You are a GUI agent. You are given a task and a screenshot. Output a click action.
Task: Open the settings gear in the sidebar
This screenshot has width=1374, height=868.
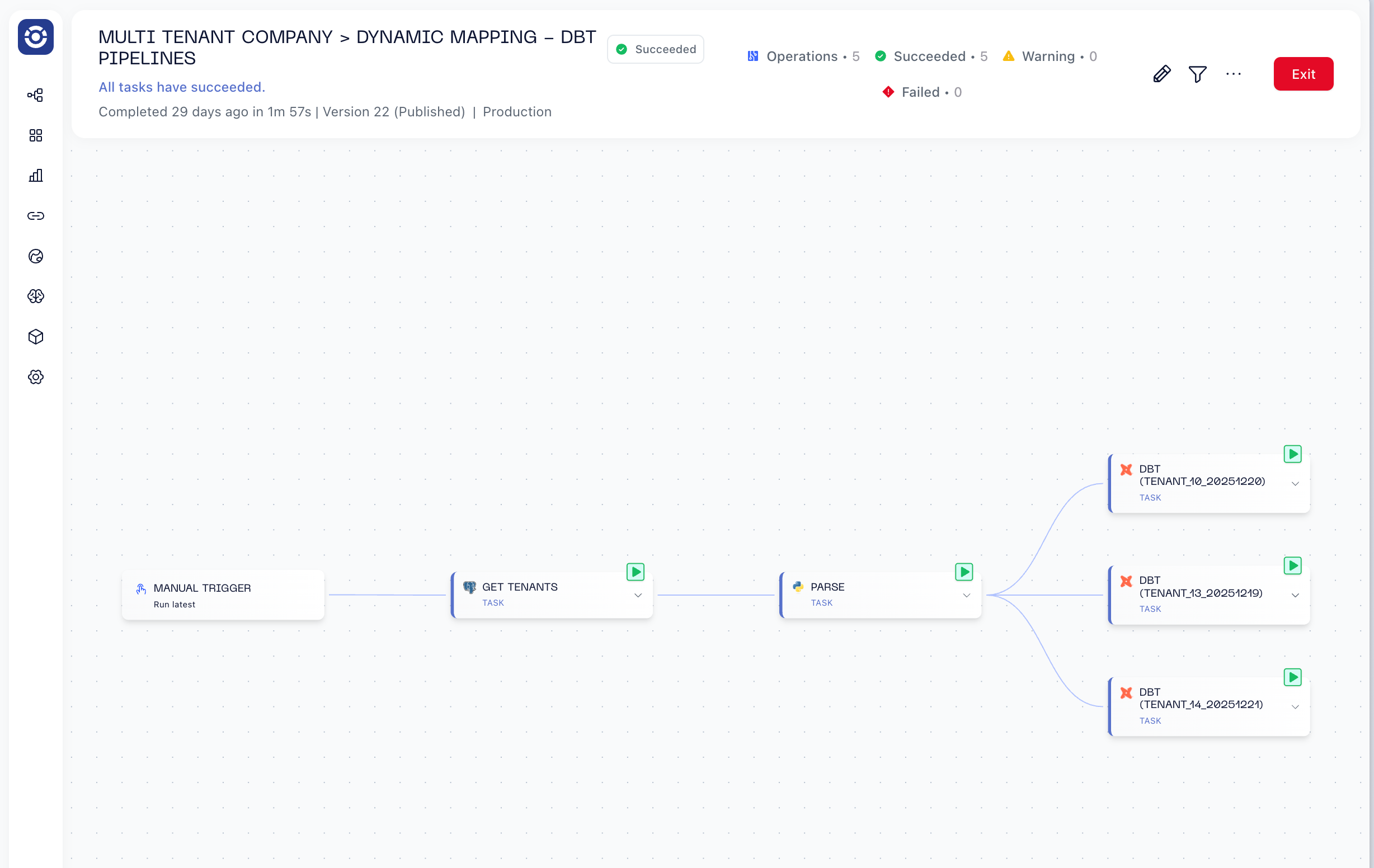(x=35, y=377)
